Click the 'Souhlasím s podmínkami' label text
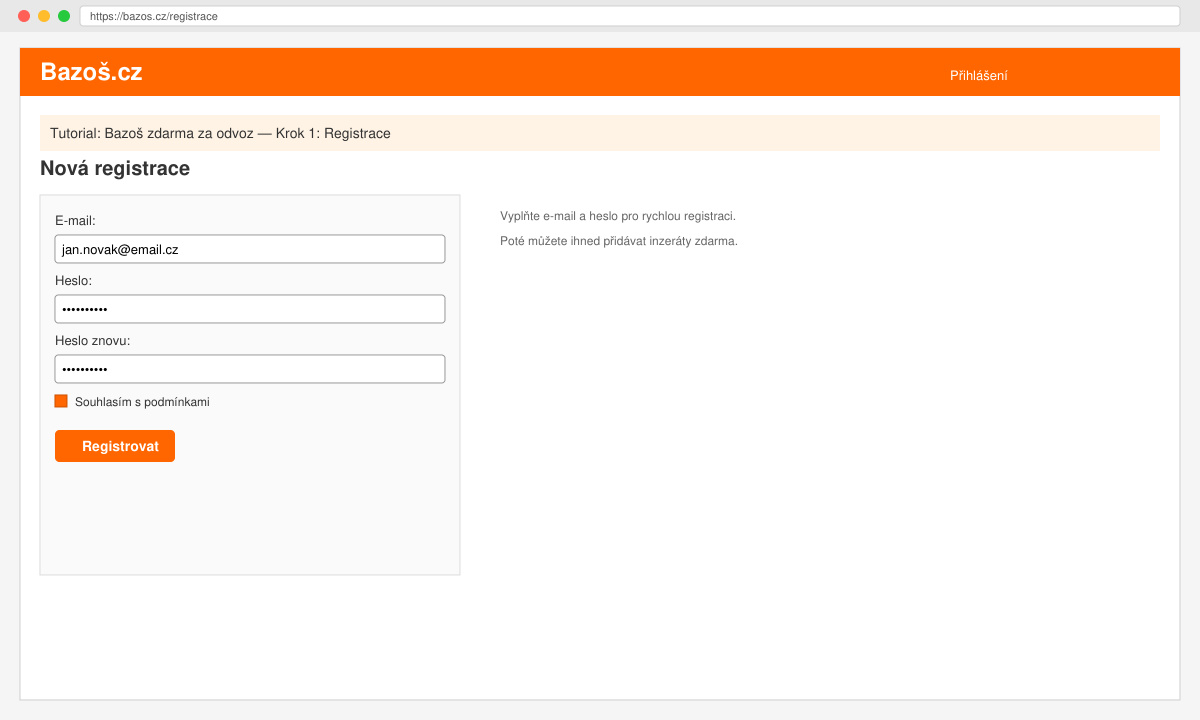Image resolution: width=1200 pixels, height=720 pixels. [x=142, y=402]
